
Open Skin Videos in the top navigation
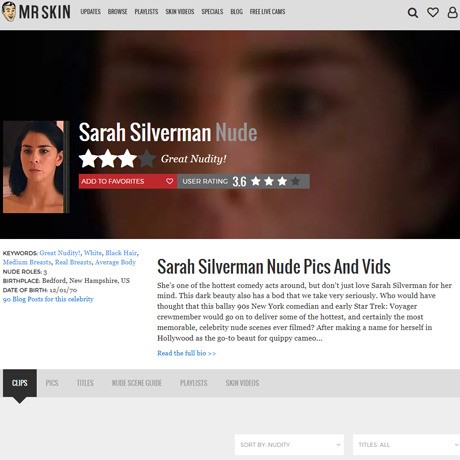pos(180,12)
